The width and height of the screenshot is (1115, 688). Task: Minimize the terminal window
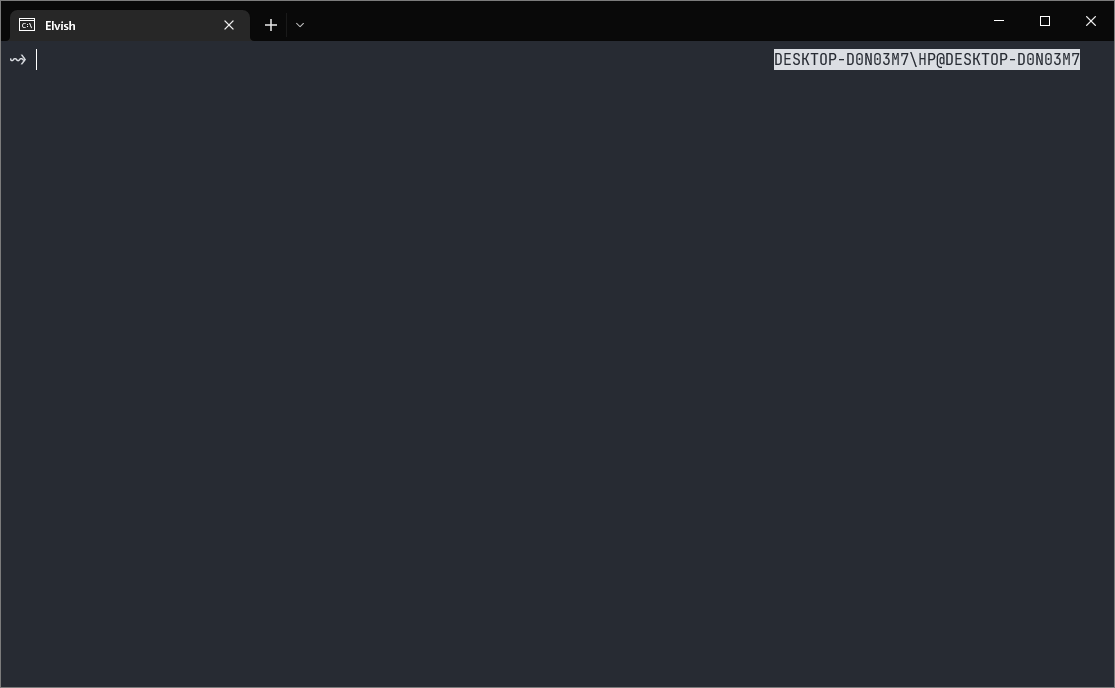[998, 21]
